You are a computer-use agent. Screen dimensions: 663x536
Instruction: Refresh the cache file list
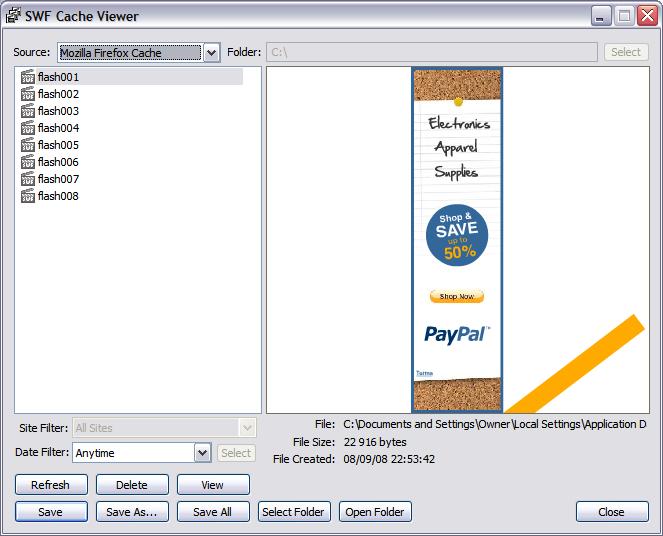pos(51,484)
